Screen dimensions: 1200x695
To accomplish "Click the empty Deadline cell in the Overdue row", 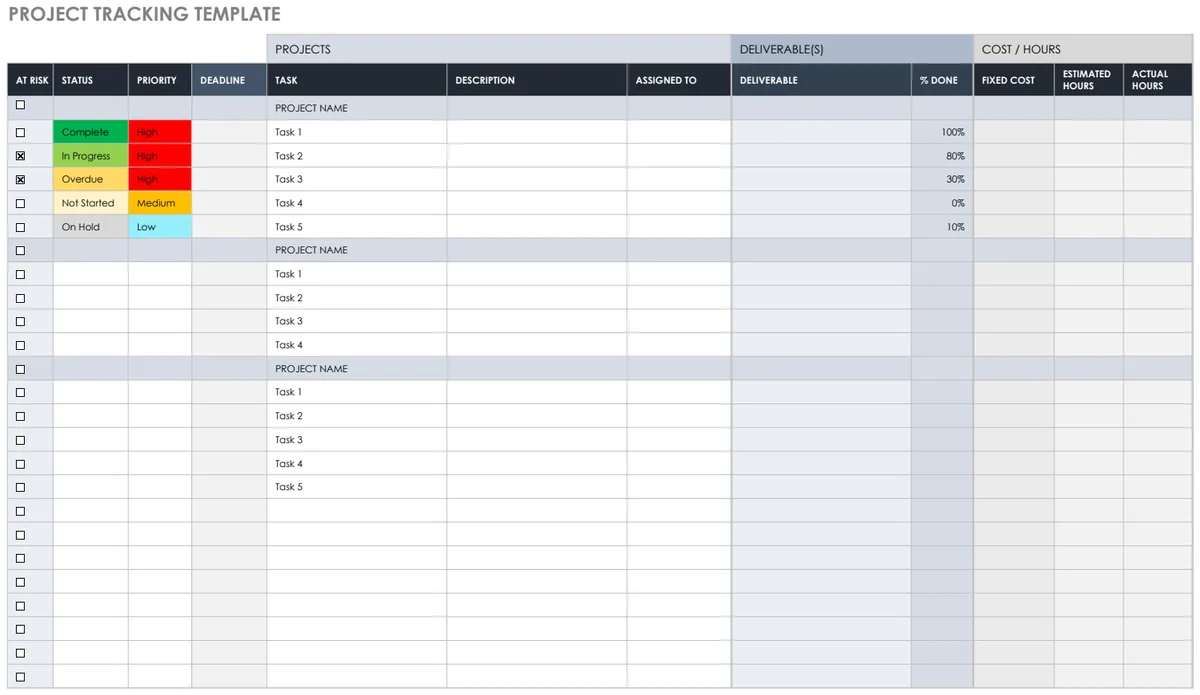I will 229,180.
